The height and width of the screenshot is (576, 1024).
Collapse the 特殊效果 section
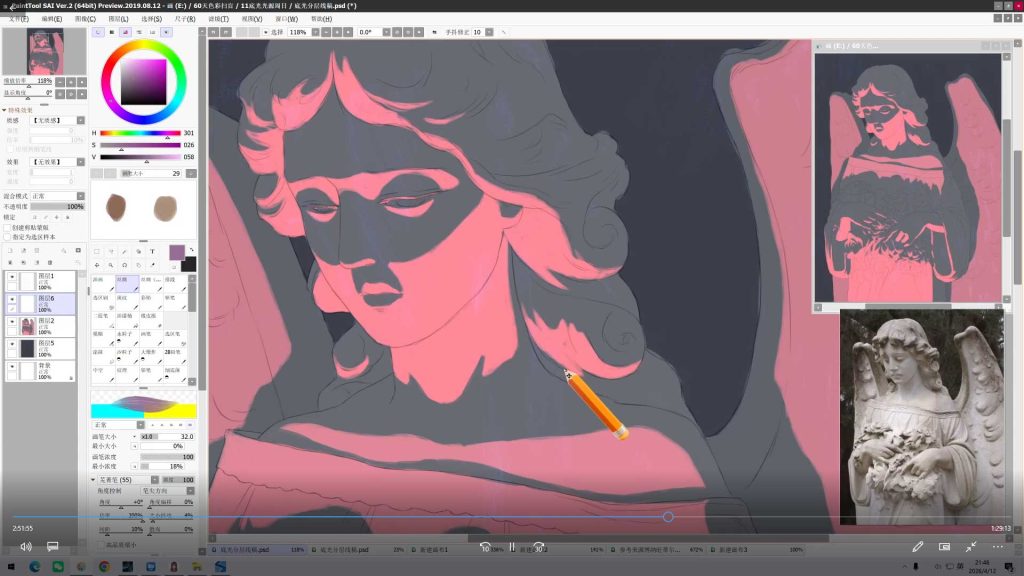[x=5, y=110]
